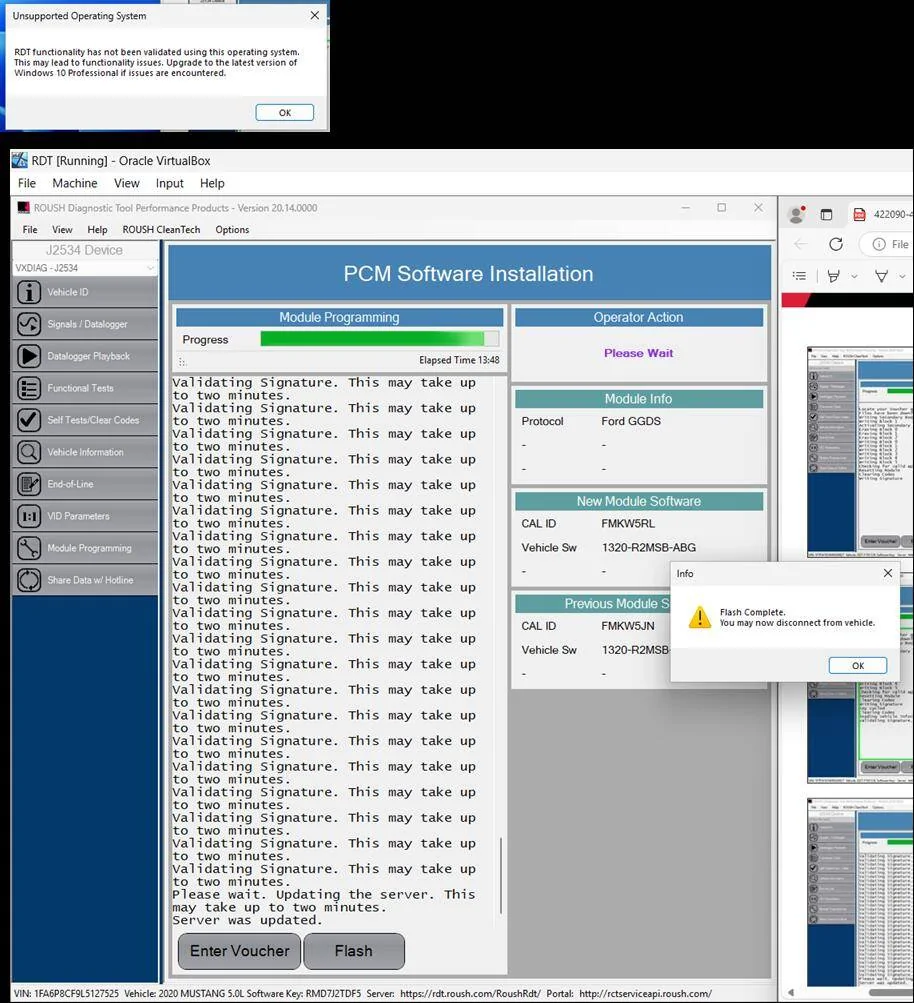Close the Unsupported Operating System dialog

pos(315,15)
